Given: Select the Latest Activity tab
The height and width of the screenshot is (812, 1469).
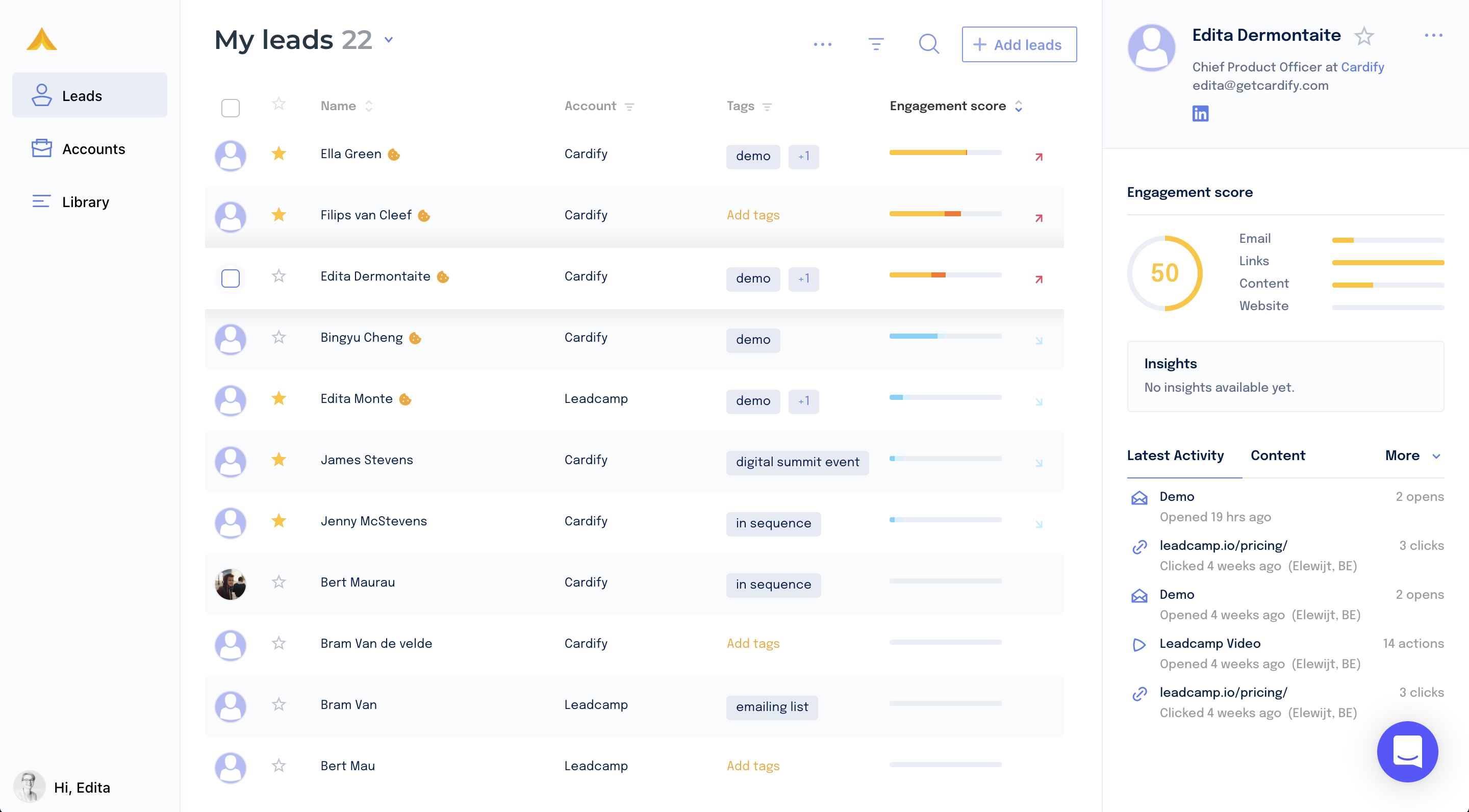Looking at the screenshot, I should [x=1175, y=455].
